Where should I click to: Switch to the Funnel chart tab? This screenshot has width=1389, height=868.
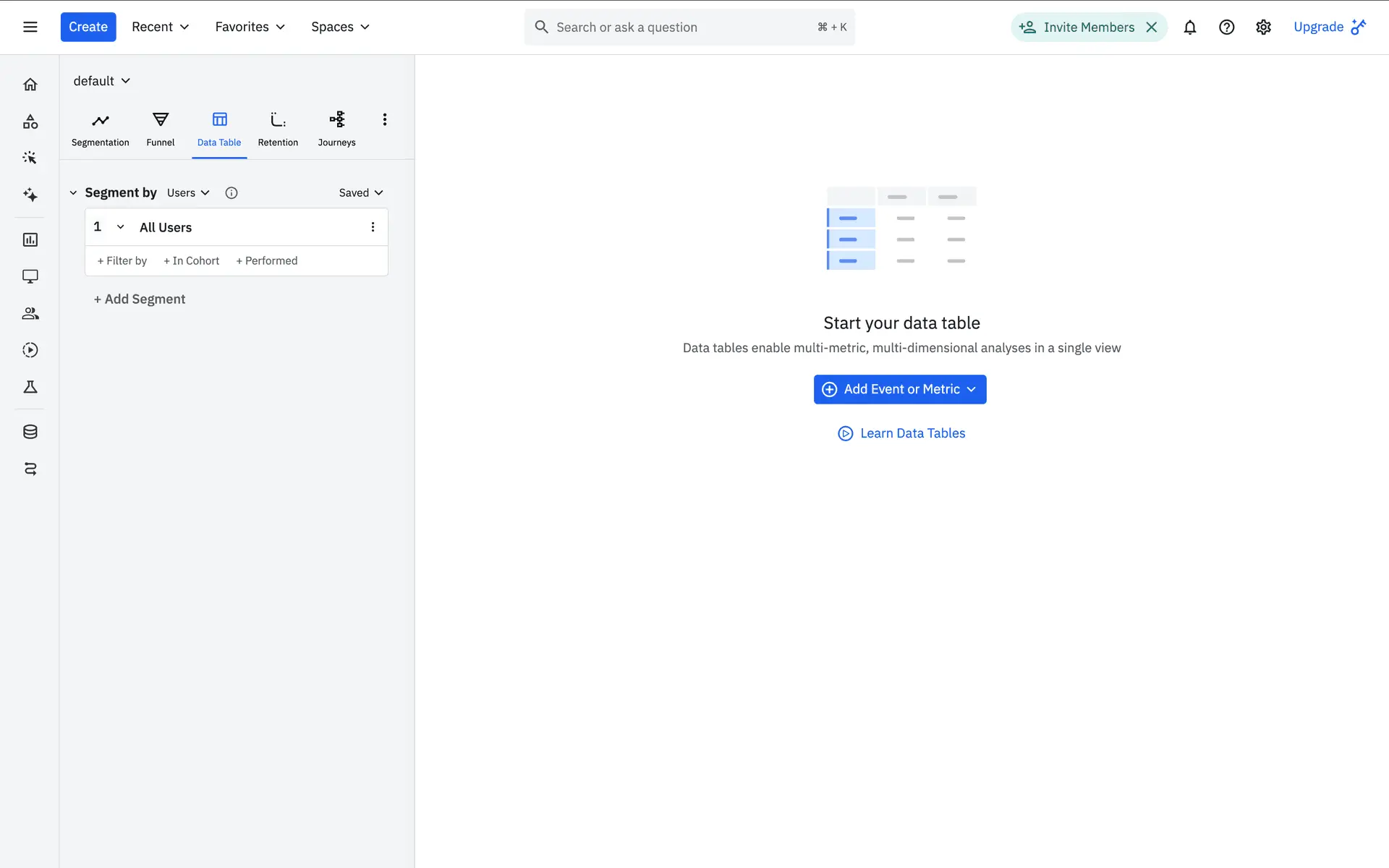(x=161, y=129)
